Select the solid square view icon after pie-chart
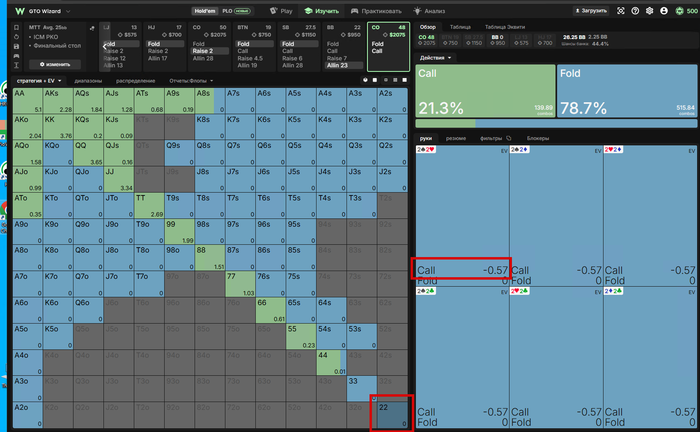The width and height of the screenshot is (700, 432). tap(375, 80)
